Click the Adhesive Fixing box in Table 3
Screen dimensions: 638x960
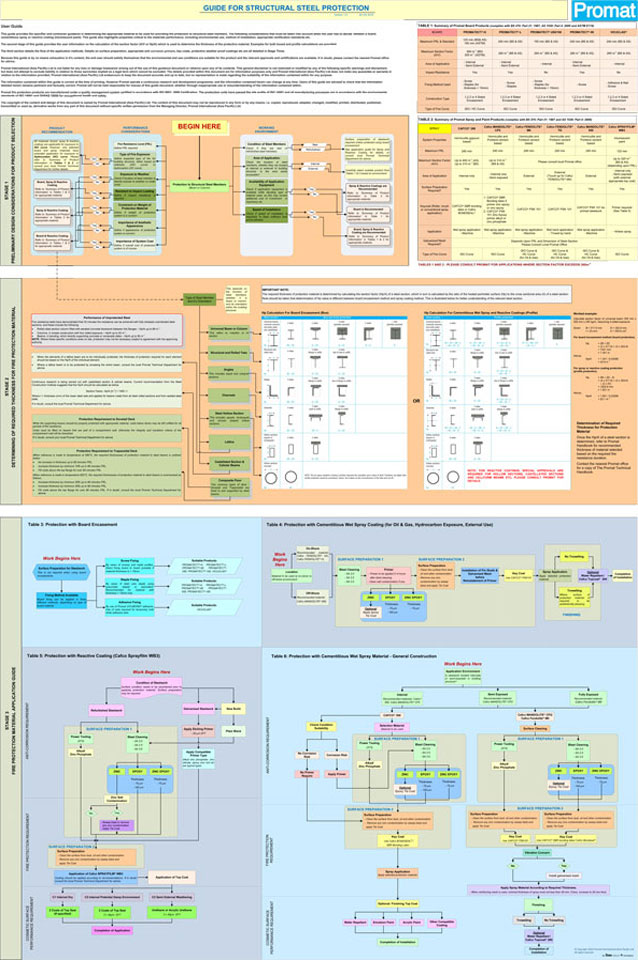(x=130, y=607)
